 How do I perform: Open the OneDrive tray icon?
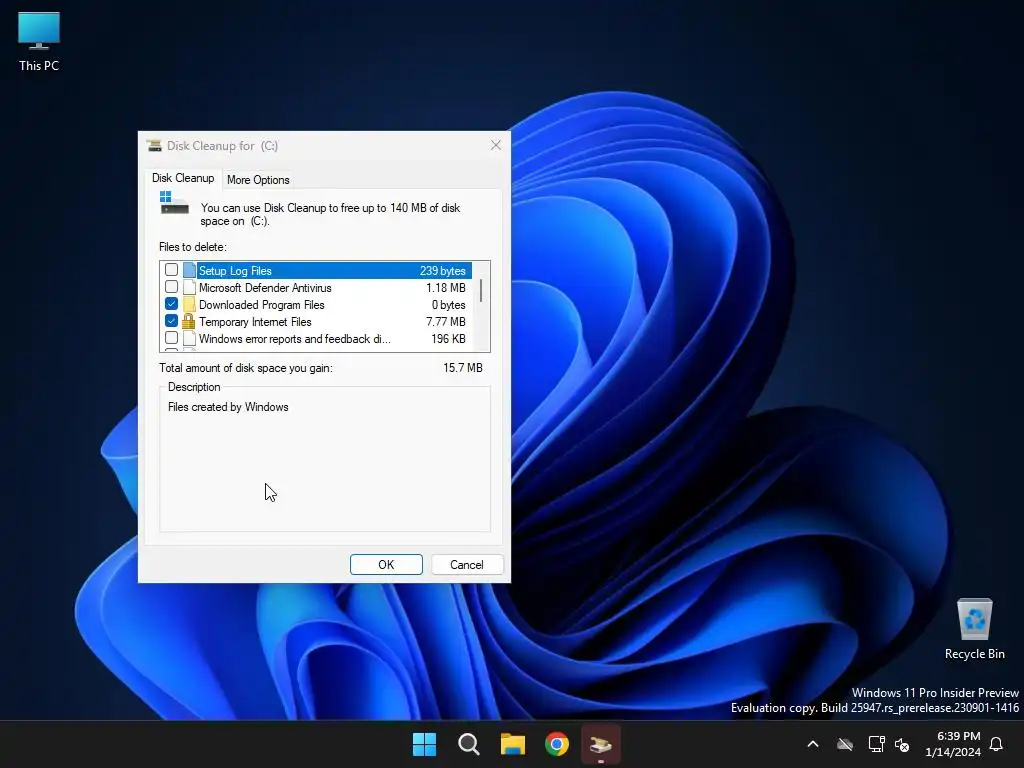(x=845, y=744)
